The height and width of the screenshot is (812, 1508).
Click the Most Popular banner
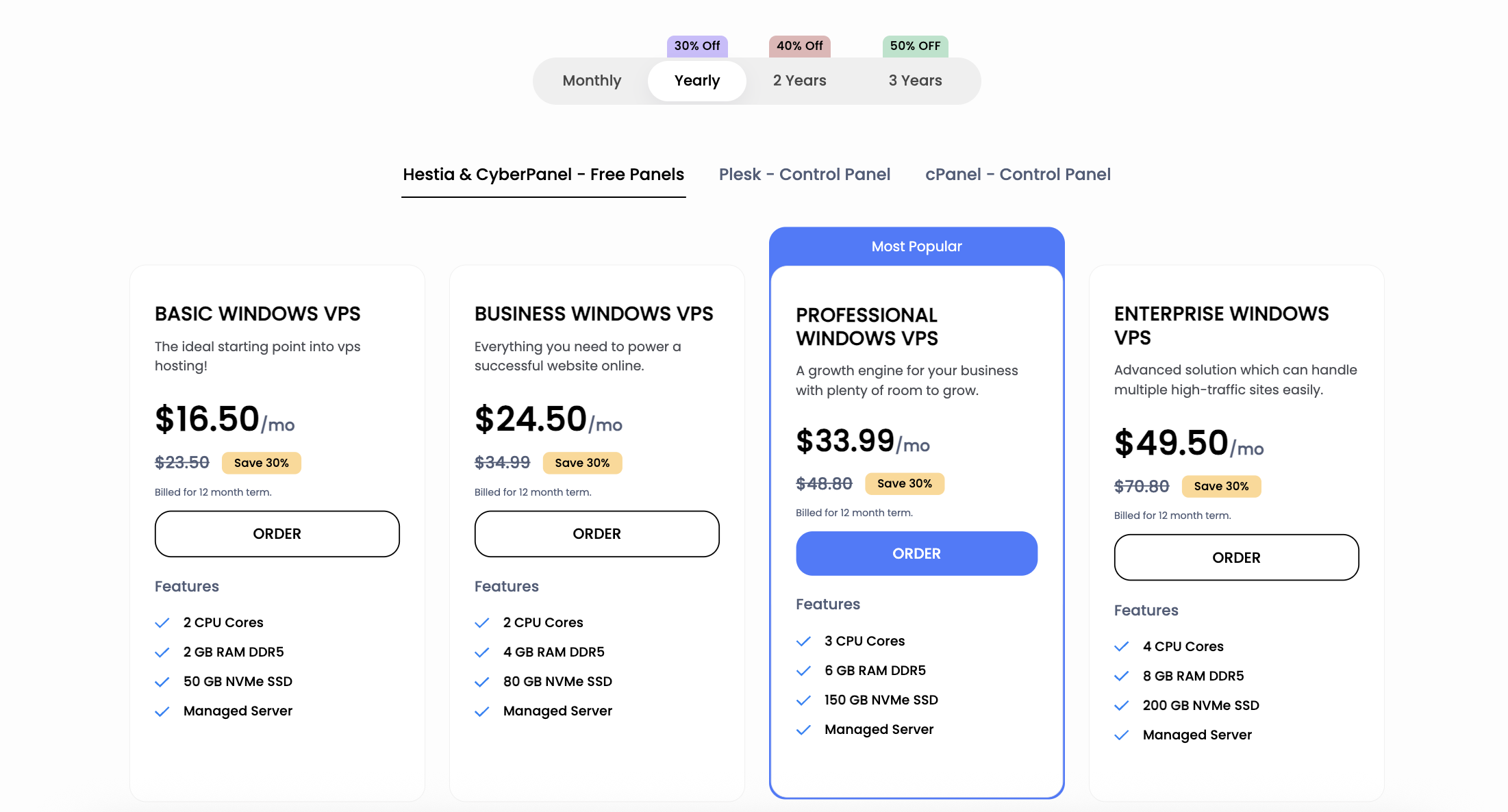(x=916, y=246)
